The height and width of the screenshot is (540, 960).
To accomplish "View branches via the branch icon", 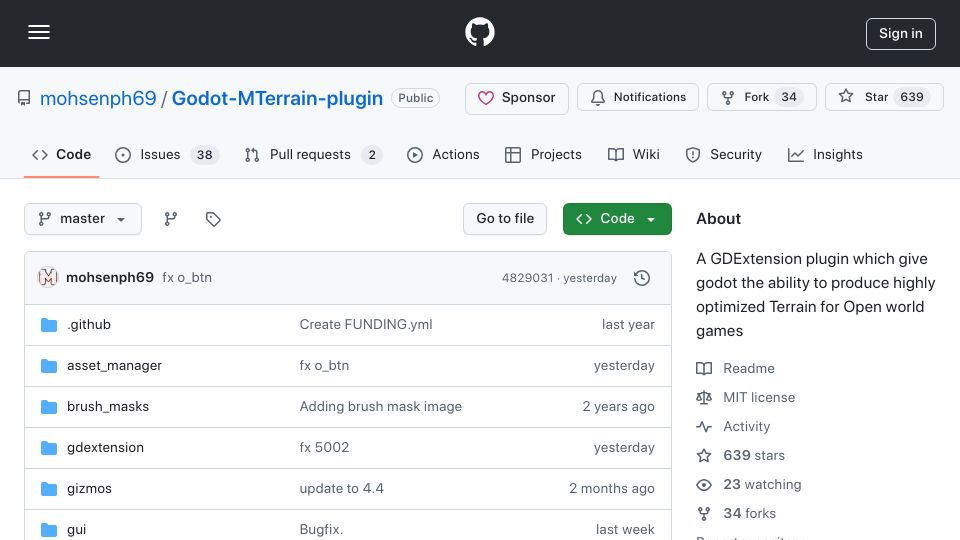I will tap(171, 219).
